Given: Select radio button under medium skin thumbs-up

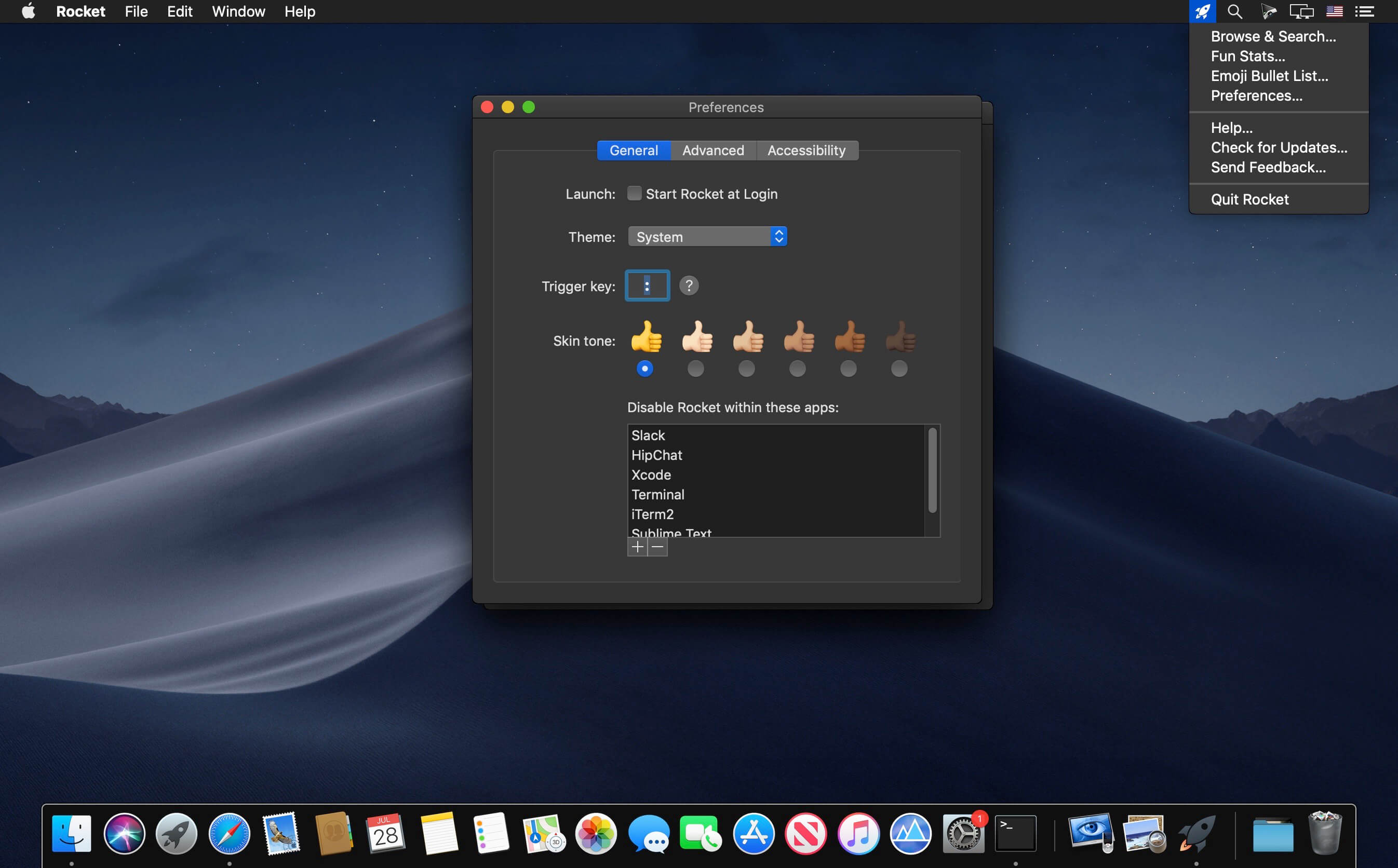Looking at the screenshot, I should tap(798, 369).
